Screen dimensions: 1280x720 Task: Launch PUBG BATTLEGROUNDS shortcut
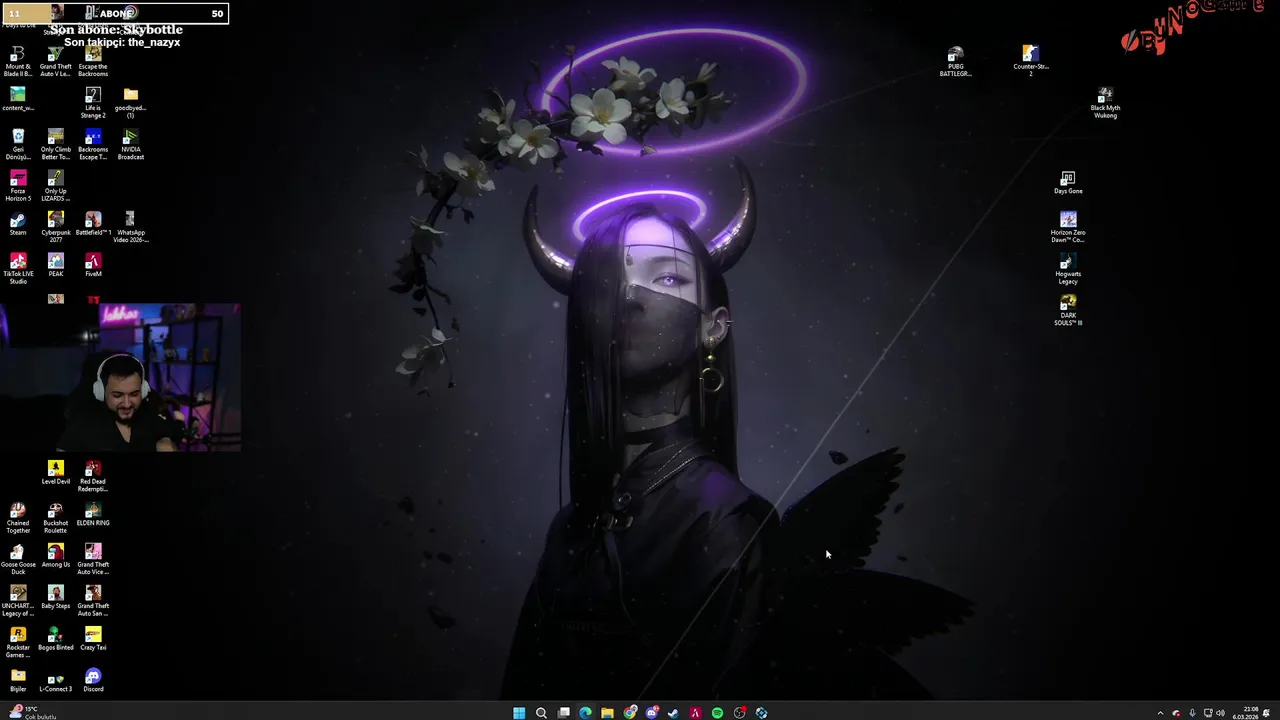(956, 62)
